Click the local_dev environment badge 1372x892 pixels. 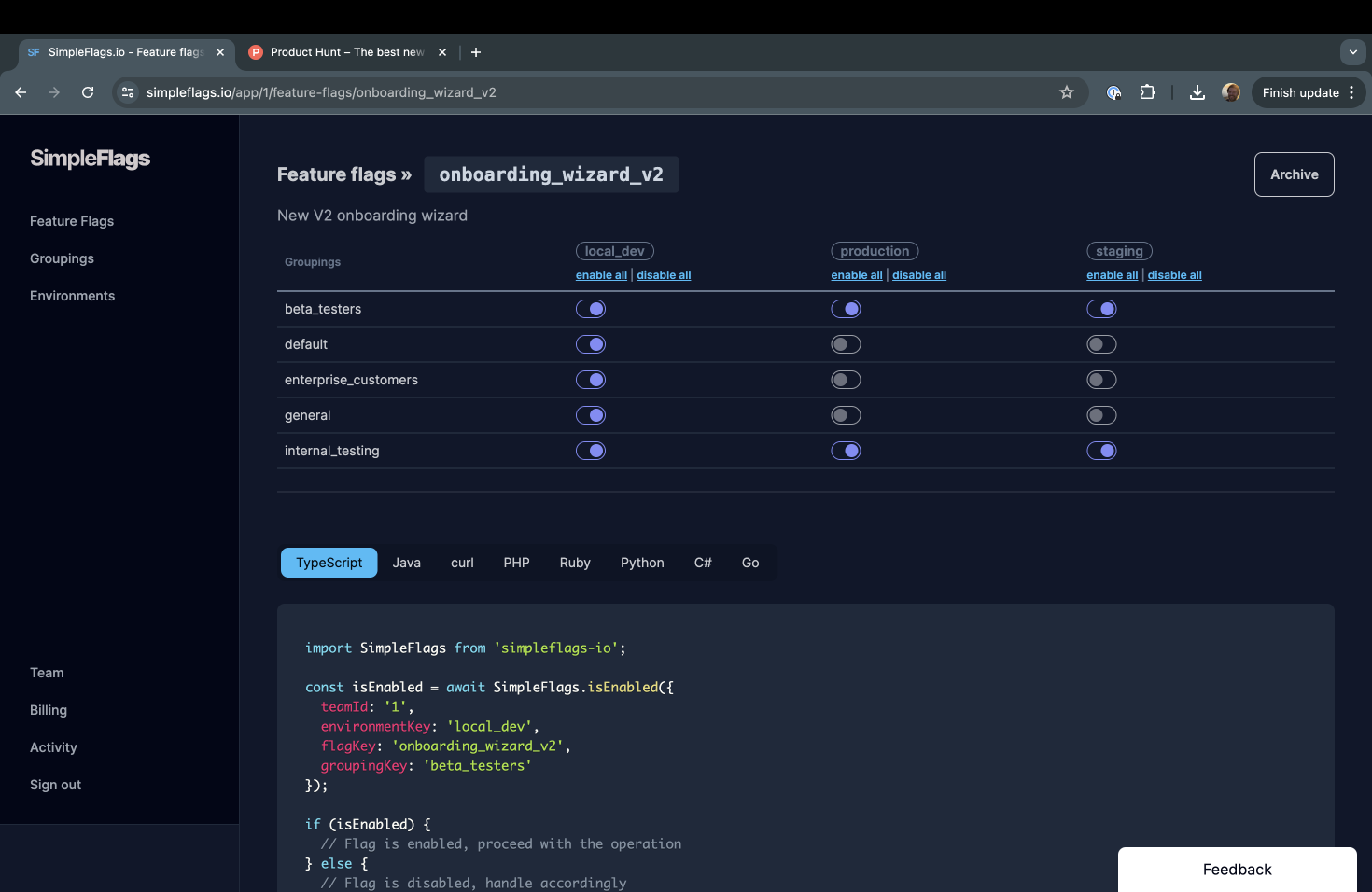click(x=614, y=251)
